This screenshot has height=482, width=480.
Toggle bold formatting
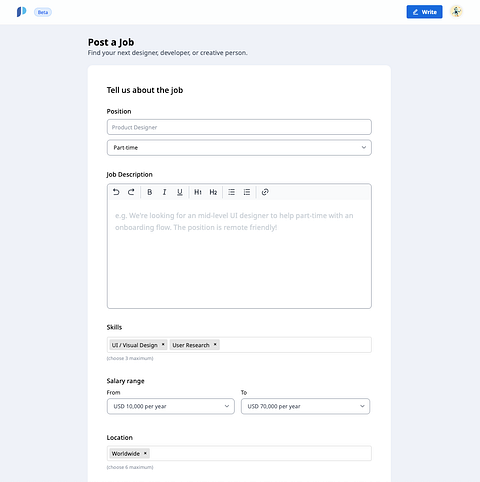tap(150, 192)
